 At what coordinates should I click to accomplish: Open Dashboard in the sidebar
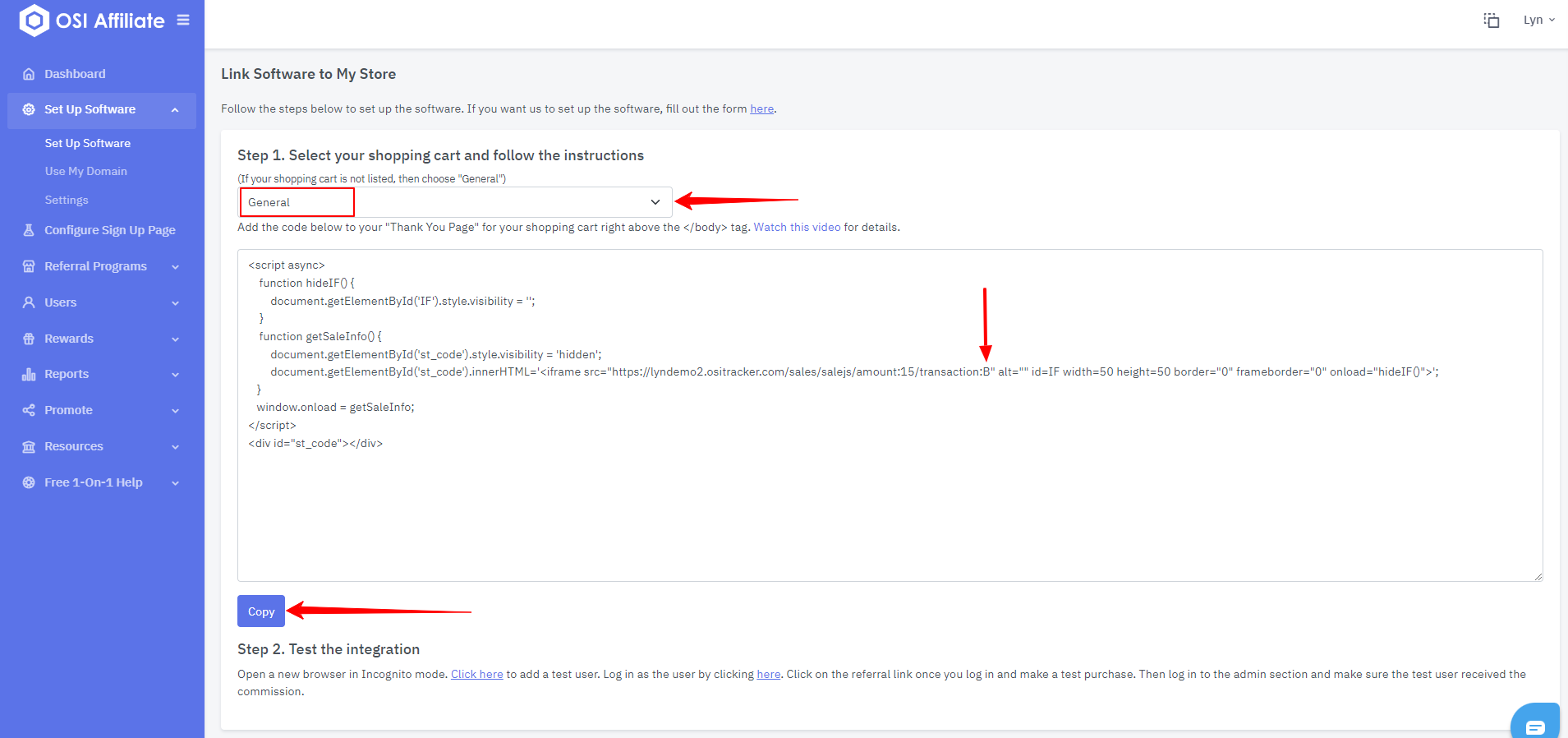(x=75, y=74)
